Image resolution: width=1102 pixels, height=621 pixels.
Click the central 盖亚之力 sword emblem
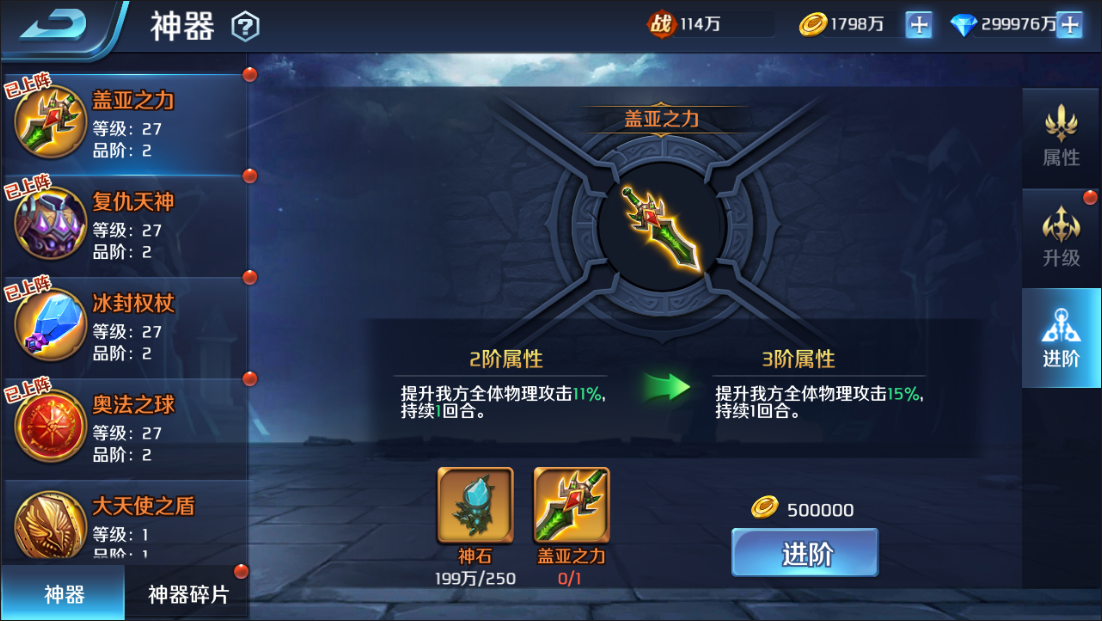(661, 228)
